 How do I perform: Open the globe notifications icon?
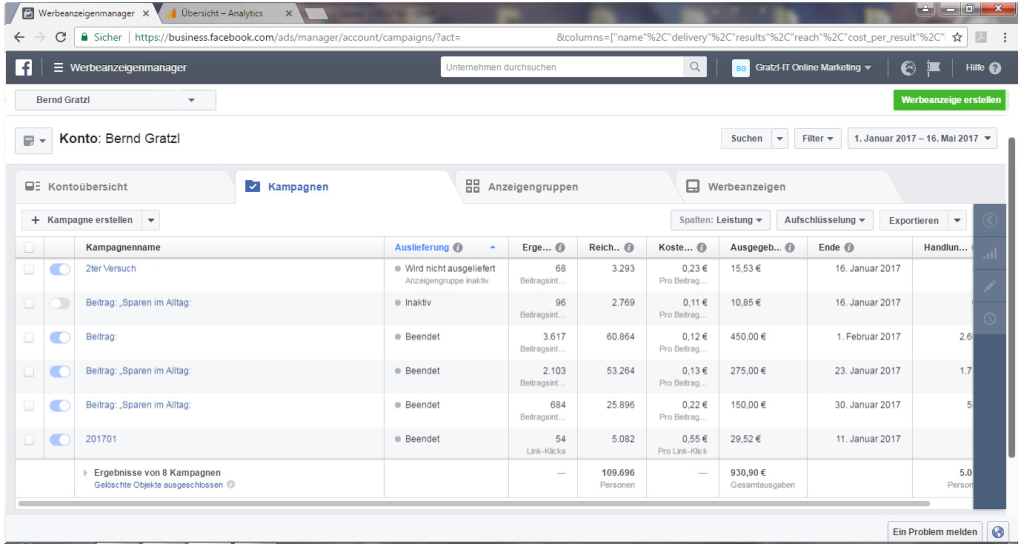[x=908, y=68]
